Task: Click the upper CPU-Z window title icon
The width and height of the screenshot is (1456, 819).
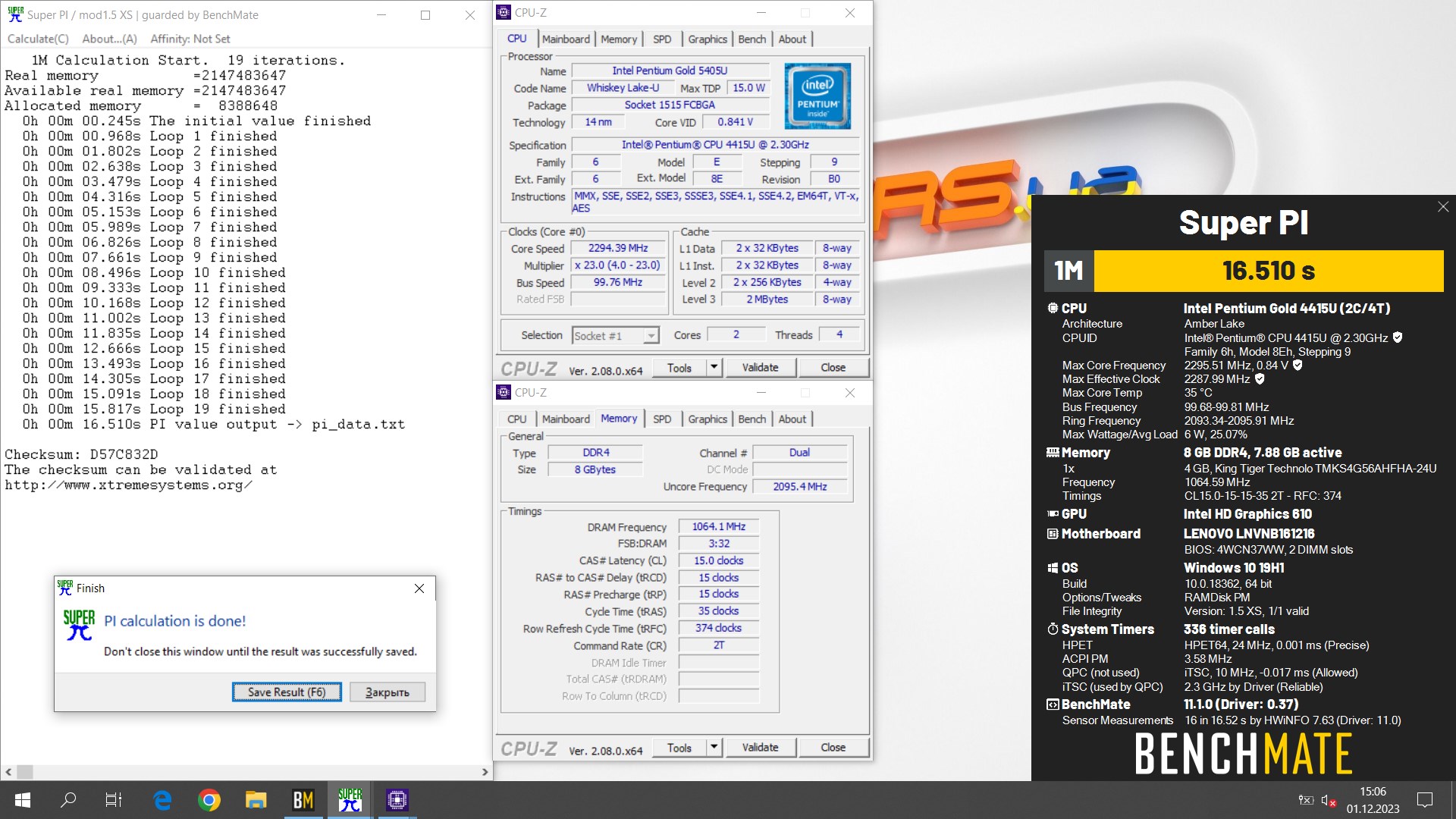Action: [504, 12]
